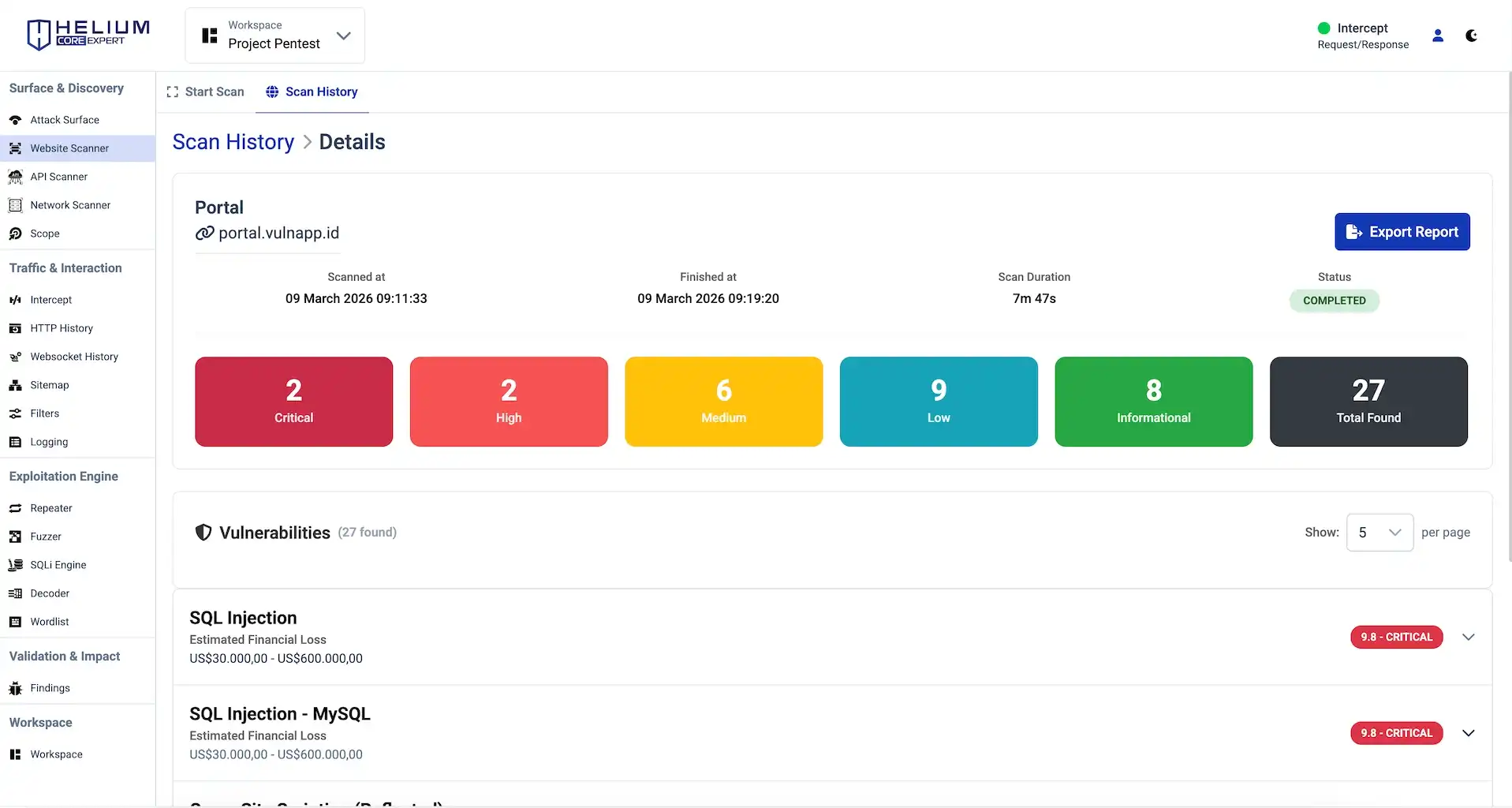Viewport: 1512px width, 808px height.
Task: Switch to the Start Scan tab
Action: (205, 92)
